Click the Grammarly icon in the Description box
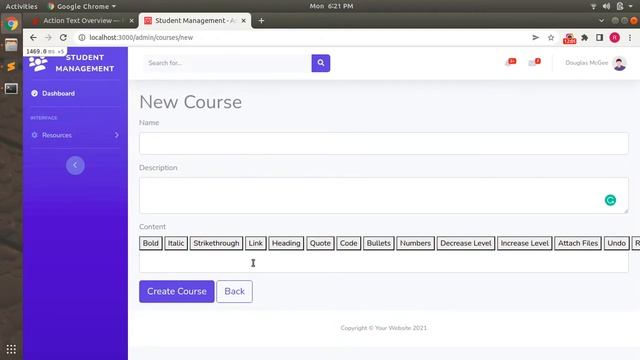The image size is (640, 360). (x=610, y=200)
